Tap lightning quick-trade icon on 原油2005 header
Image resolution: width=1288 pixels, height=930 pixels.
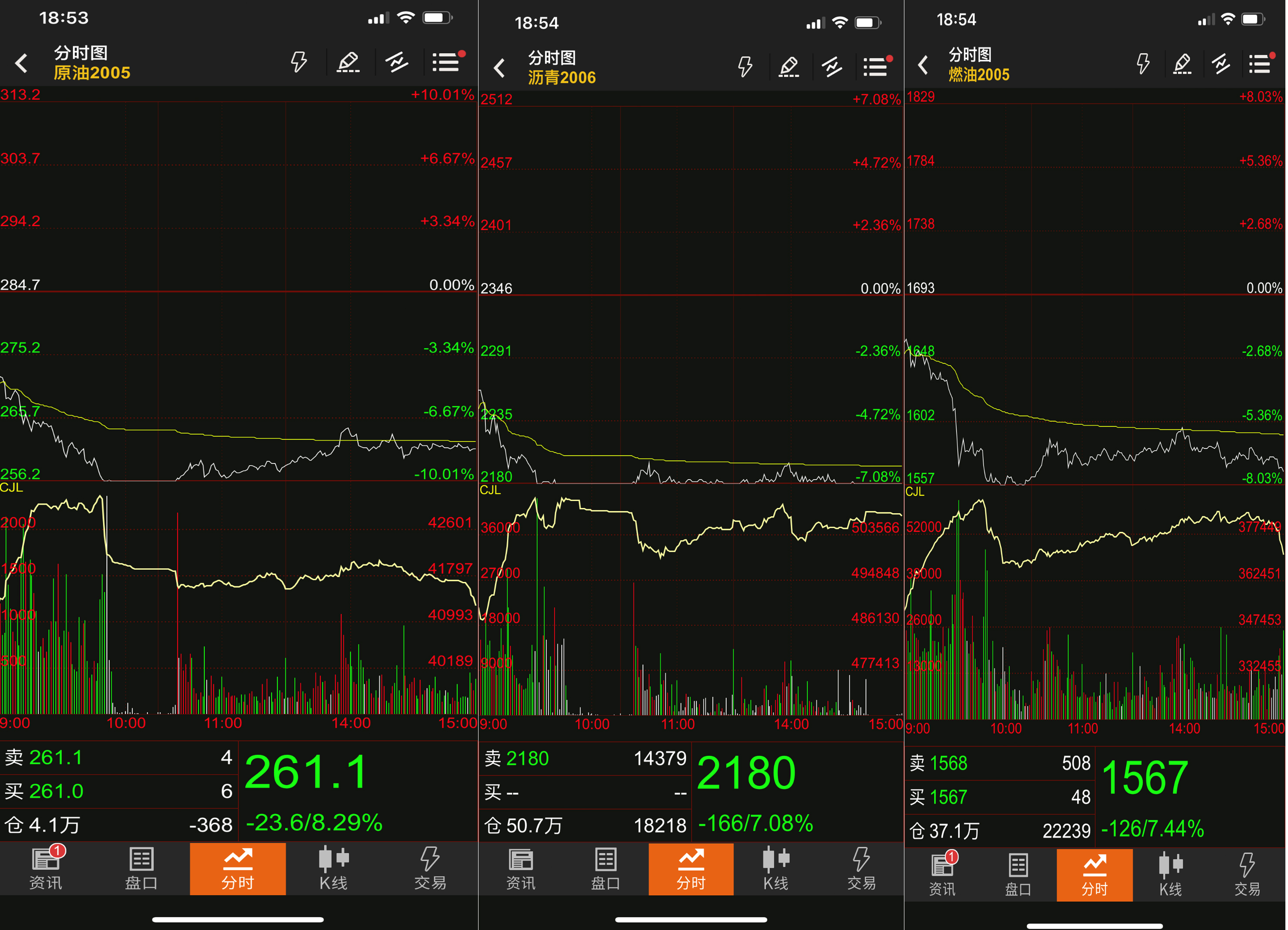point(299,62)
